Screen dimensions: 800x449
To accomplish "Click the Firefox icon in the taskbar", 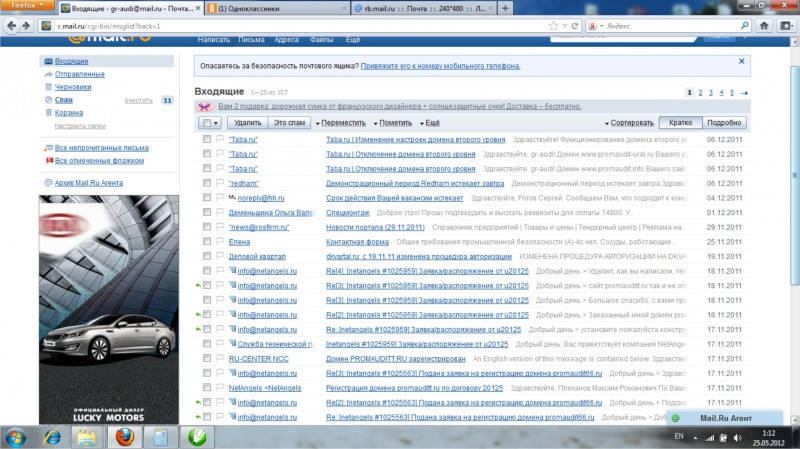I will pyautogui.click(x=124, y=437).
